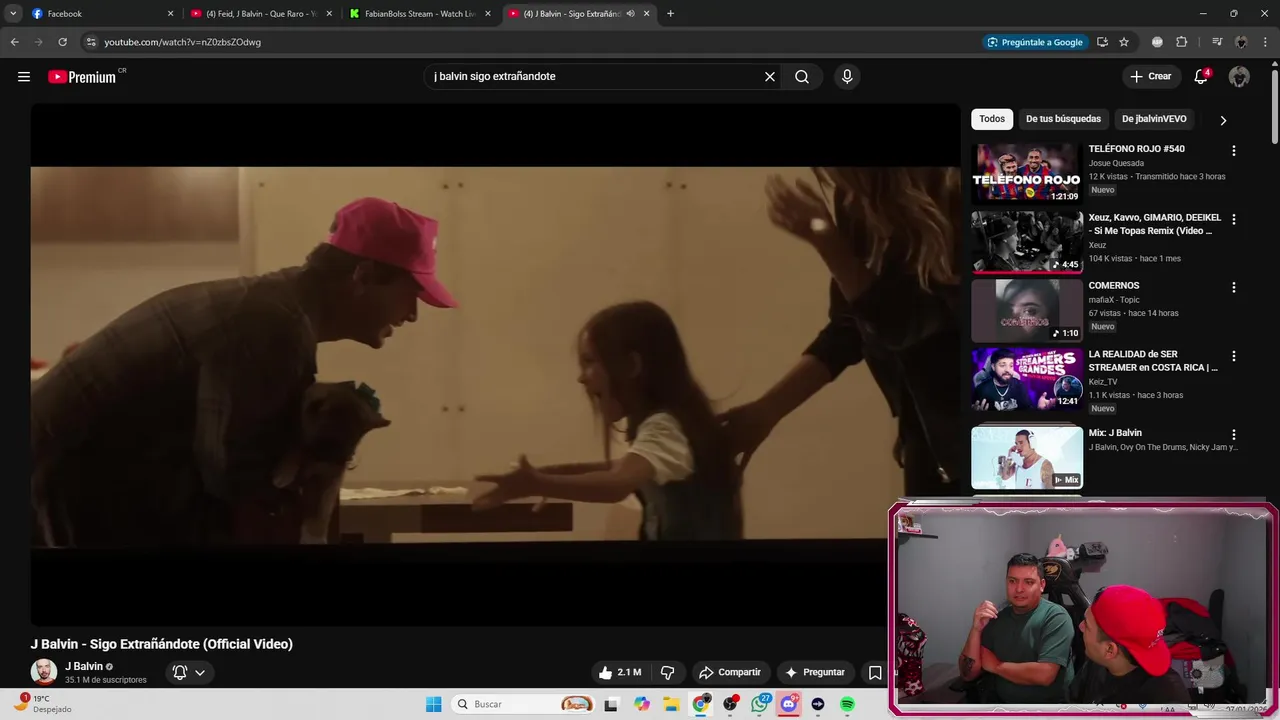
Task: Click the Chrome address bar URL
Action: coord(182,42)
